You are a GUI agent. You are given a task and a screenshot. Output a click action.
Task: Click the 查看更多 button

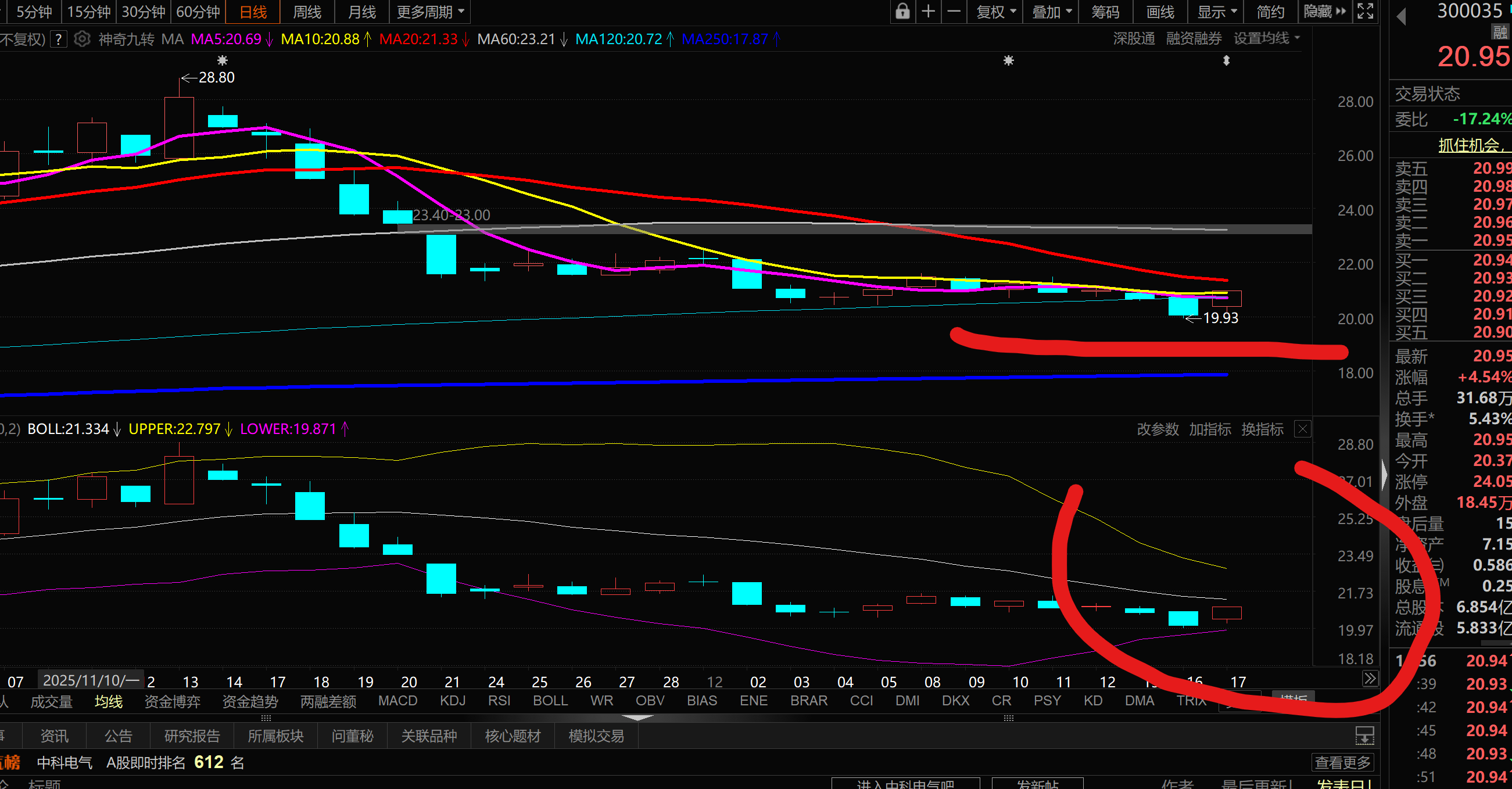pyautogui.click(x=1342, y=763)
